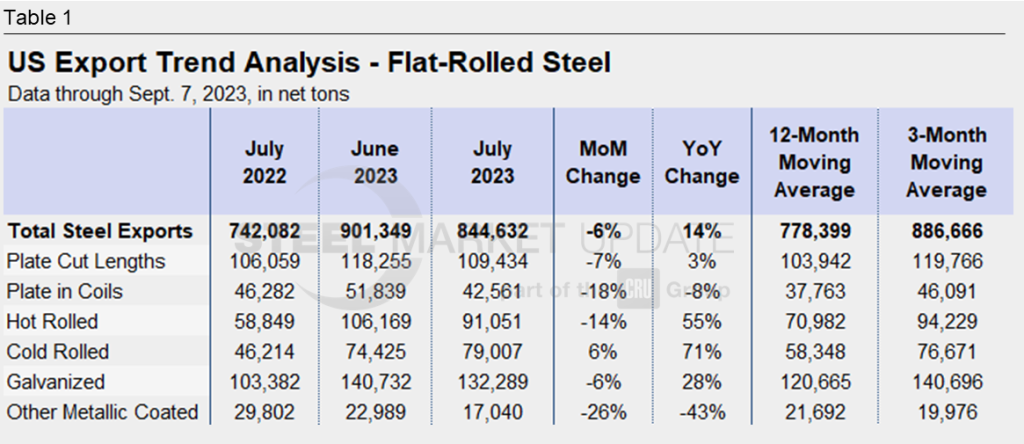1024x444 pixels.
Task: Click the 71% Cold Rolled YoY cell
Action: pos(702,352)
